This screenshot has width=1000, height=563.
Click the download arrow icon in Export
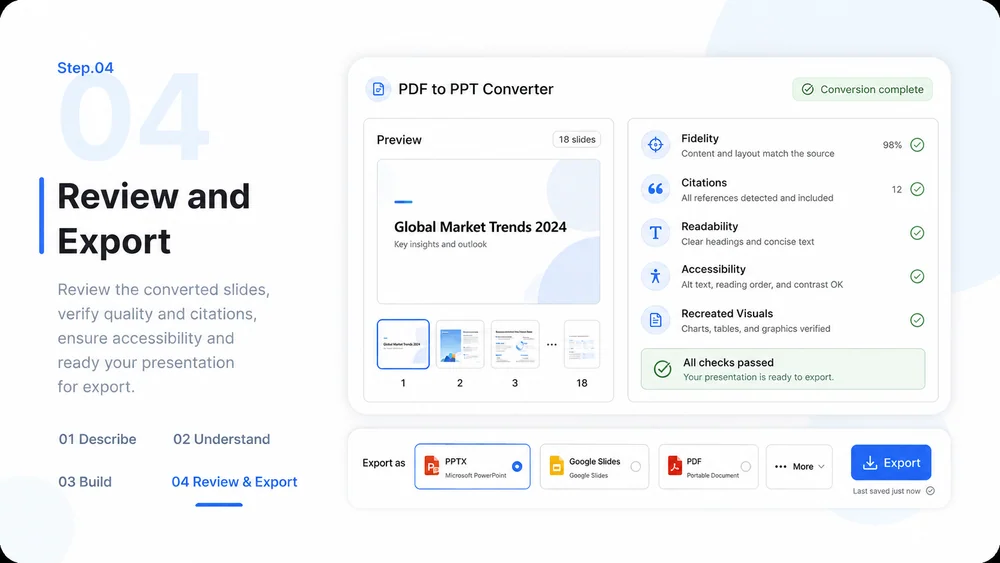[870, 463]
